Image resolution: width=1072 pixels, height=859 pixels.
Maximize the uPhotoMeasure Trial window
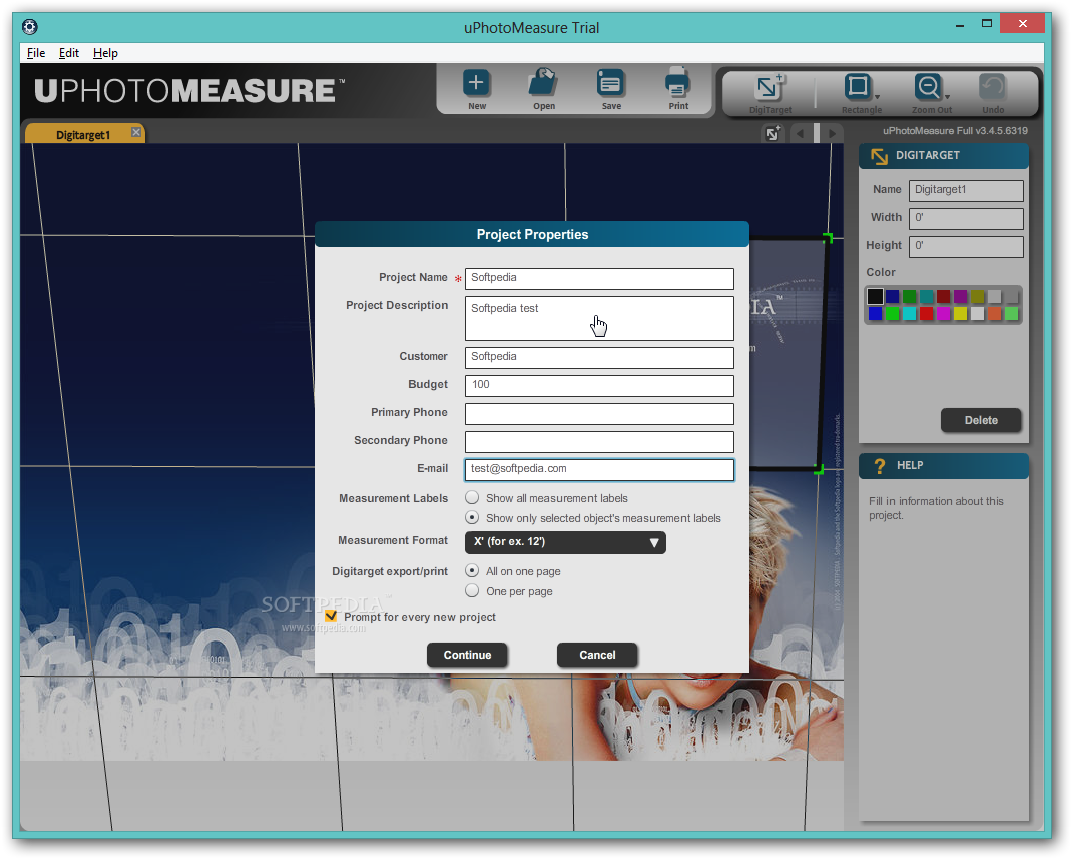click(x=987, y=23)
